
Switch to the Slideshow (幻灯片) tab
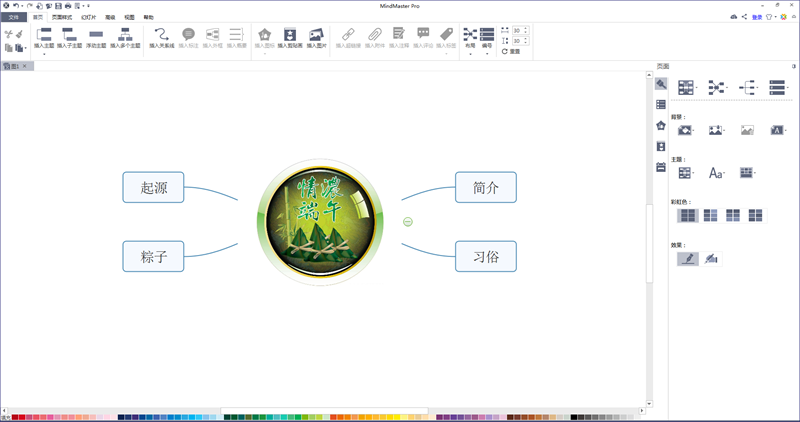(88, 17)
